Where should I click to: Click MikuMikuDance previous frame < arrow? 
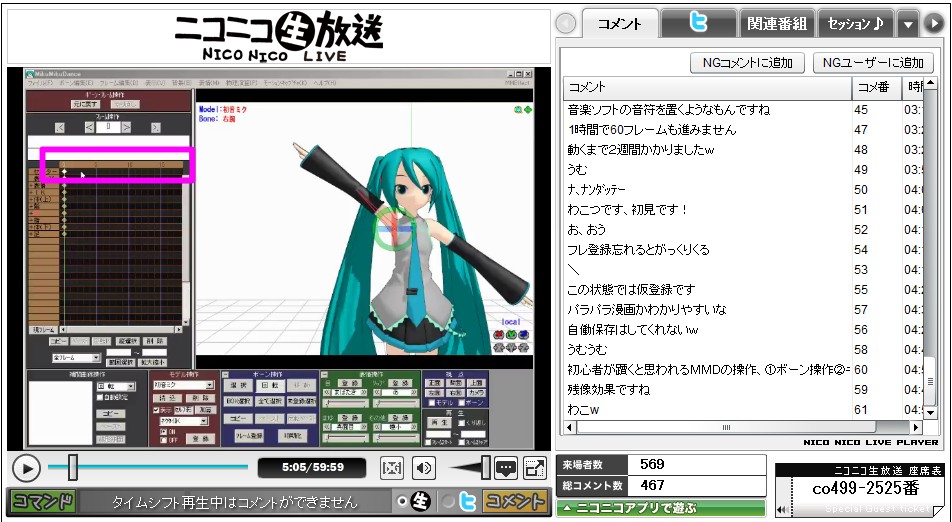coord(89,127)
